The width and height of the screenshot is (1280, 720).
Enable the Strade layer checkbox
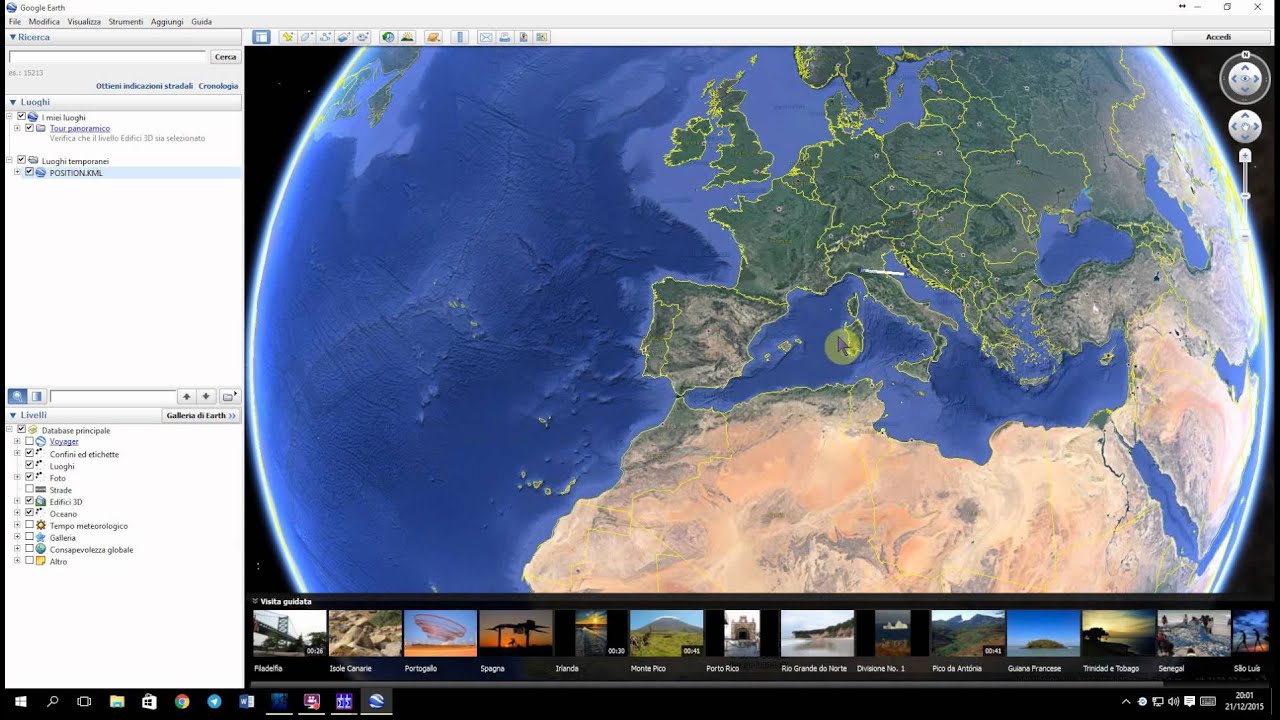[29, 490]
